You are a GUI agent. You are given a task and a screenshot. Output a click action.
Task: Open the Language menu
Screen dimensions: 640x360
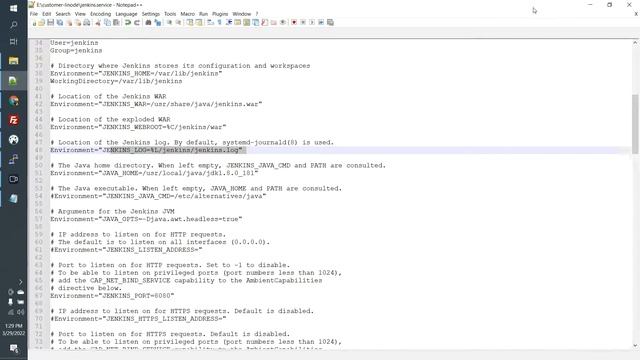click(127, 14)
